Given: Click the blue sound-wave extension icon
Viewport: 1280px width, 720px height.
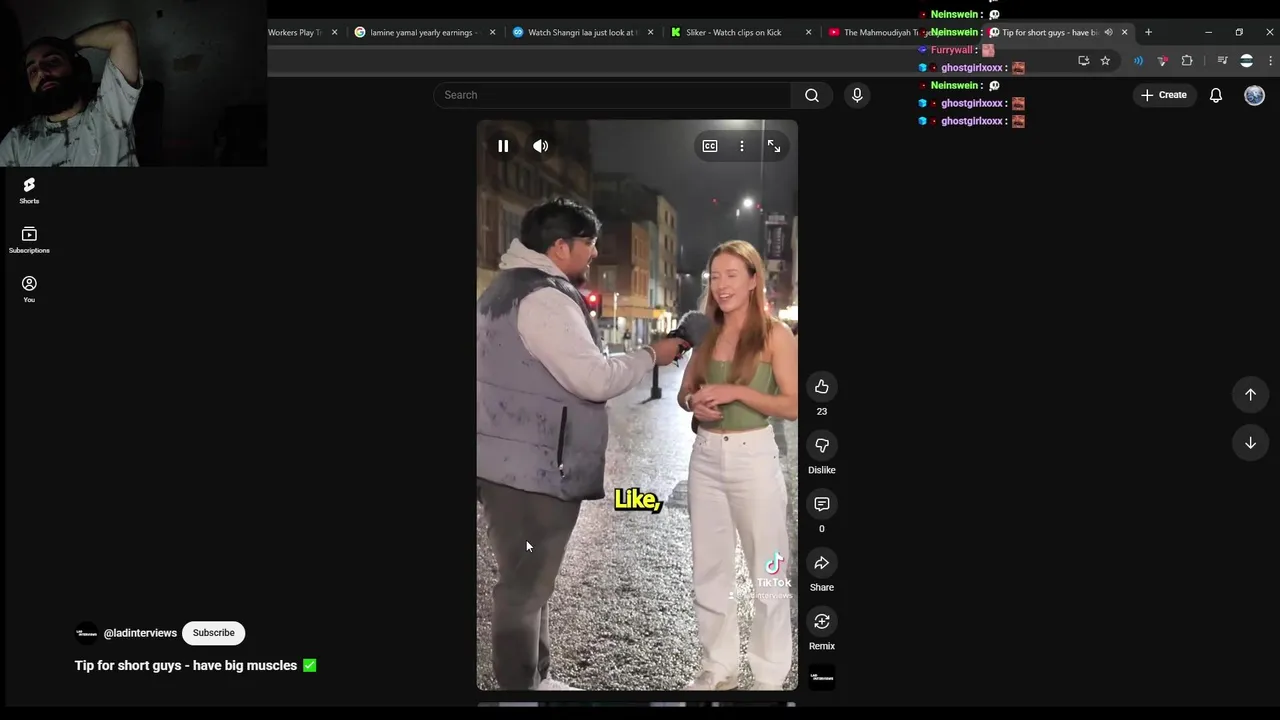Looking at the screenshot, I should [x=1138, y=61].
